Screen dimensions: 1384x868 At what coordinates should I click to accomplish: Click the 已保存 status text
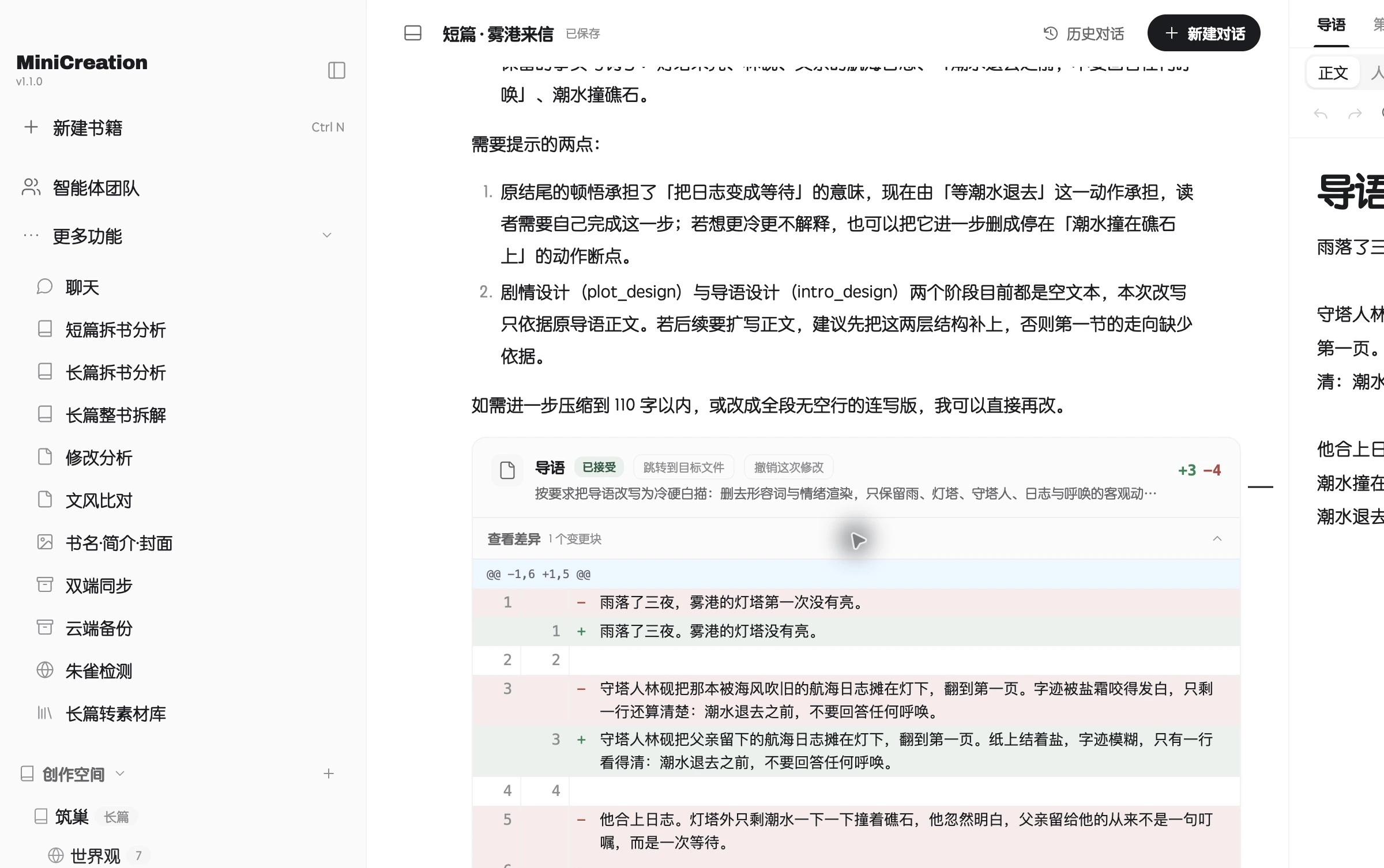pyautogui.click(x=583, y=34)
